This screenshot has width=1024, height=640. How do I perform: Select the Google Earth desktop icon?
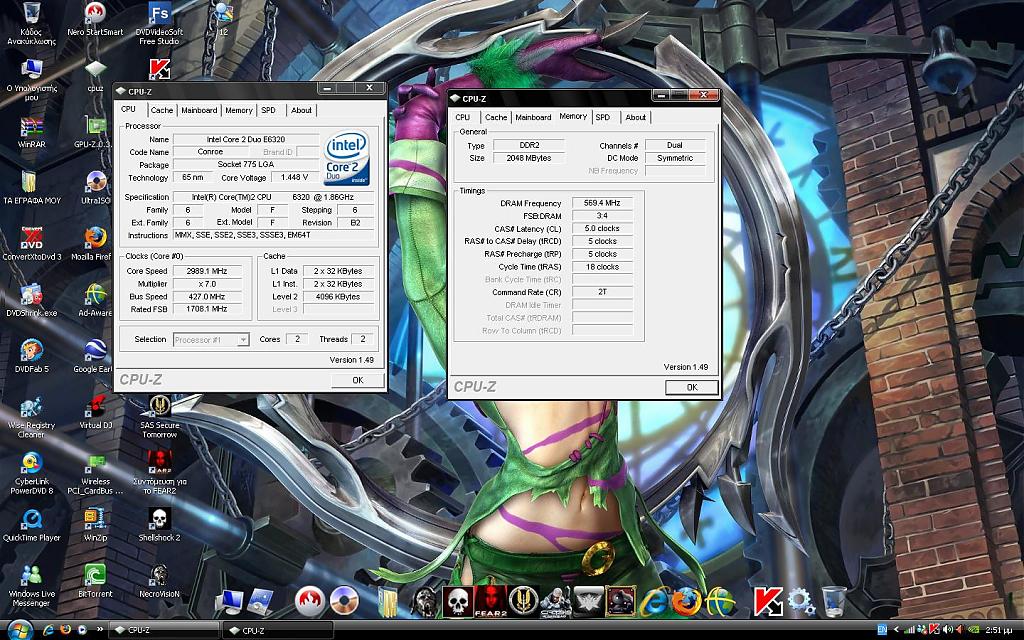coord(95,357)
